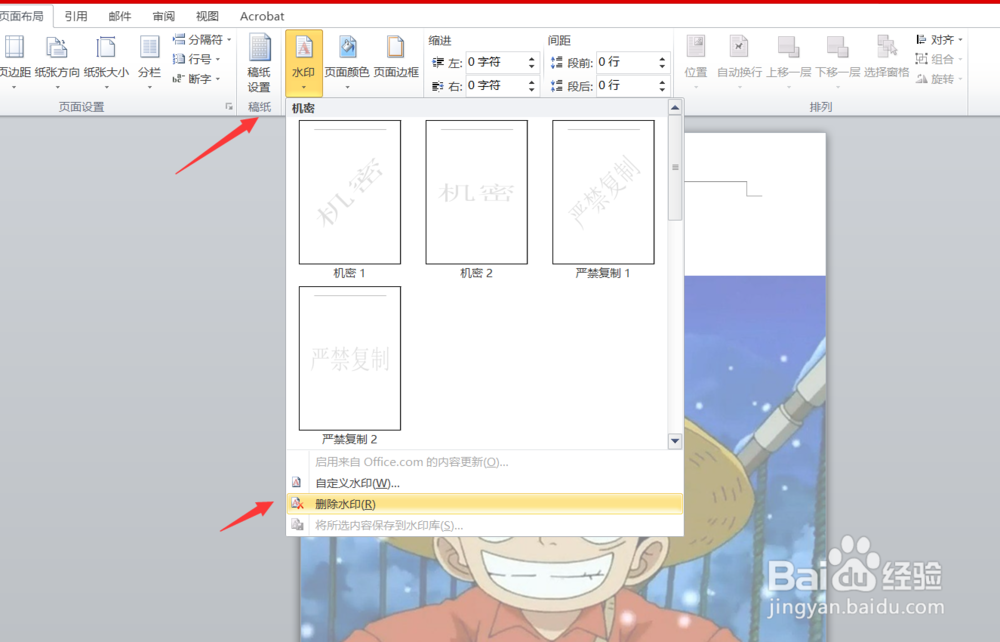Open the 纸张方向 orientation menu

point(57,62)
